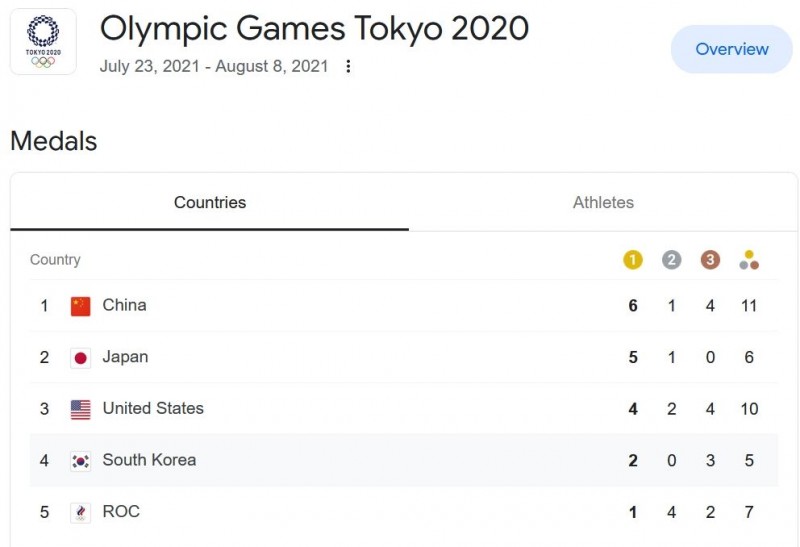Click the gold medal column icon
The width and height of the screenshot is (800, 547).
pos(633,260)
